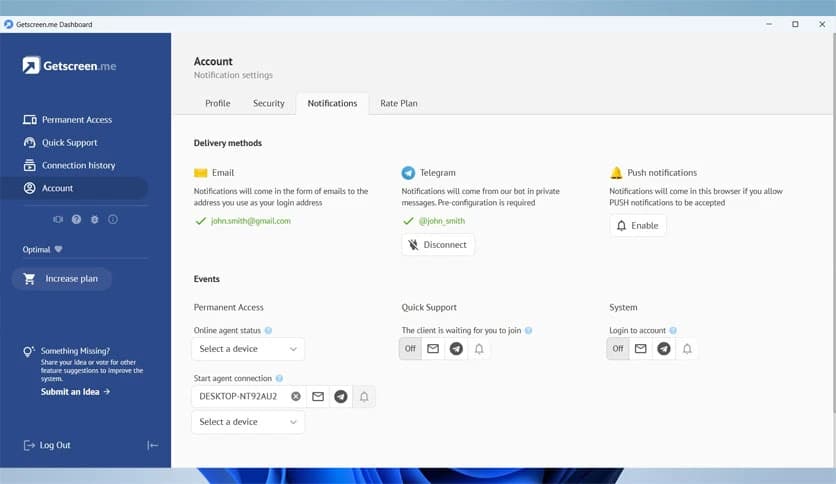Viewport: 836px width, 484px height.
Task: Switch to the Security tab
Action: 269,103
